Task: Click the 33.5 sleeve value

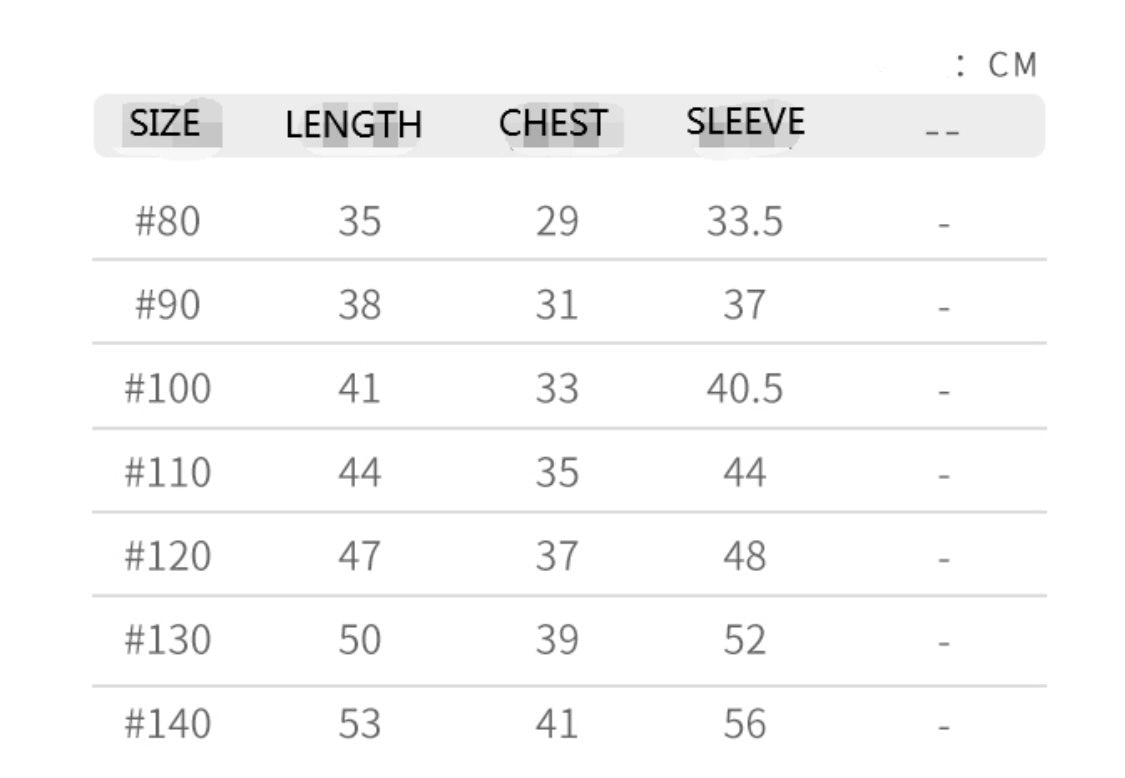Action: 745,221
